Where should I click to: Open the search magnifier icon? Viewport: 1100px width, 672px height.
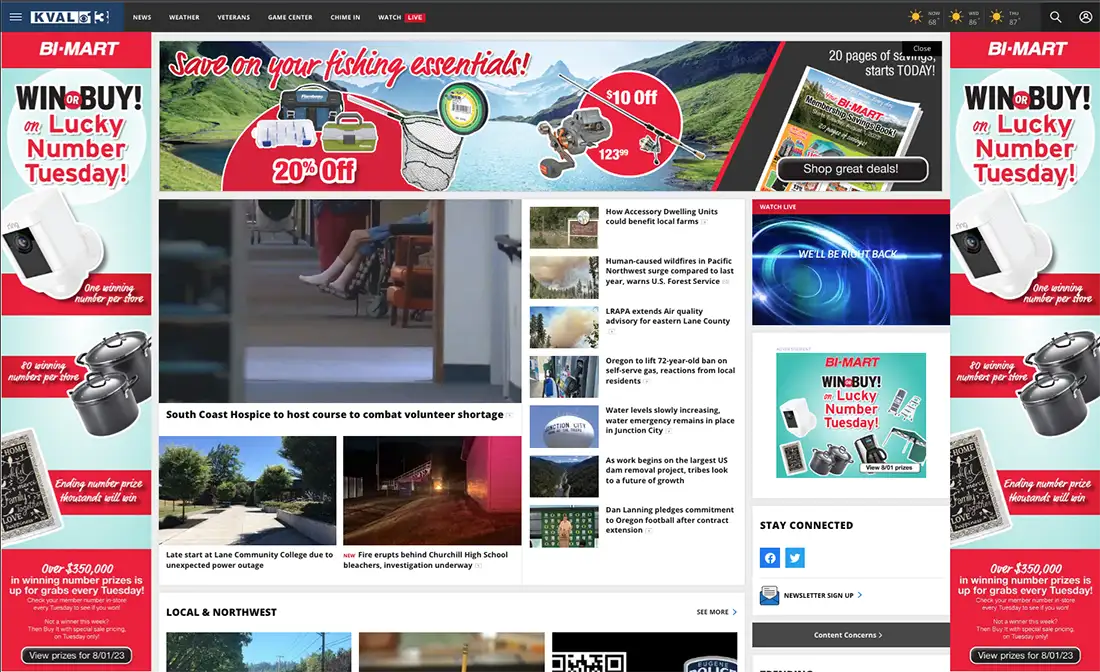1055,17
